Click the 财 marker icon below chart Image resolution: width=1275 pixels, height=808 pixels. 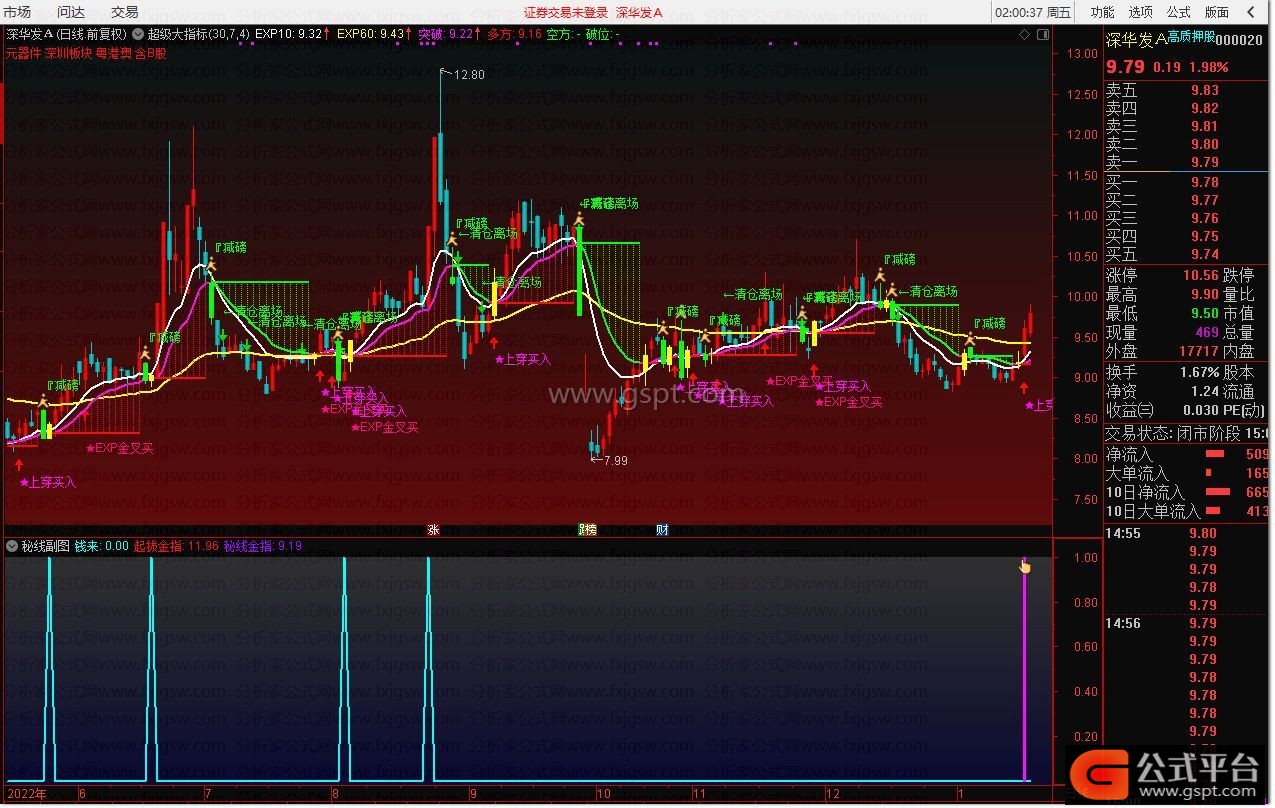[x=662, y=530]
